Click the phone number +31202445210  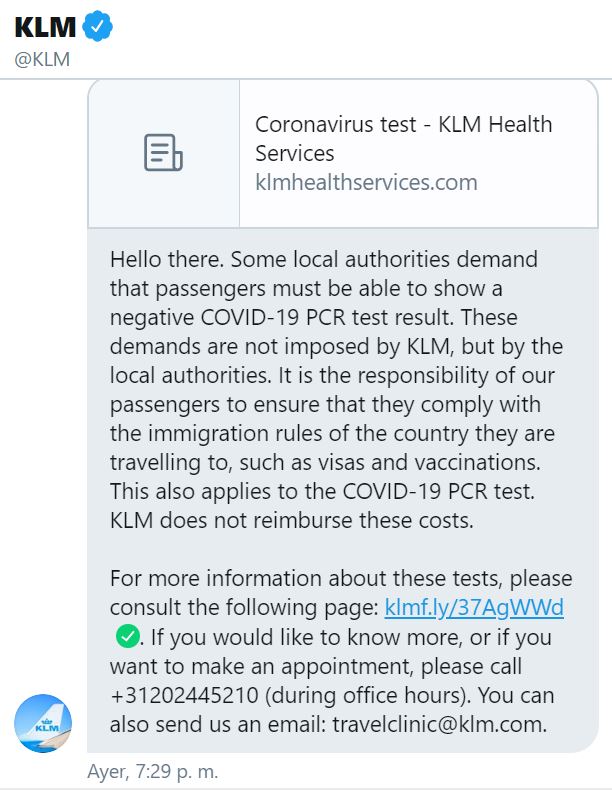point(184,695)
